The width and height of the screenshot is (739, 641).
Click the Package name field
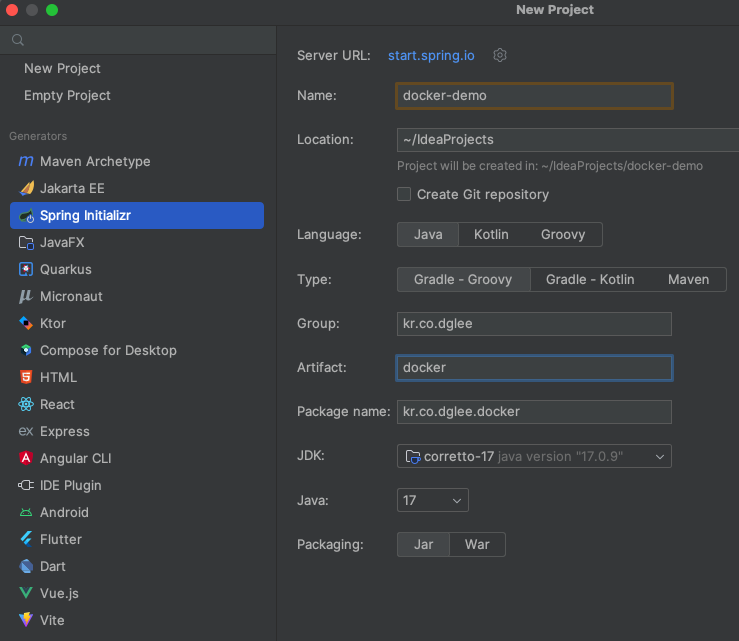click(x=534, y=412)
